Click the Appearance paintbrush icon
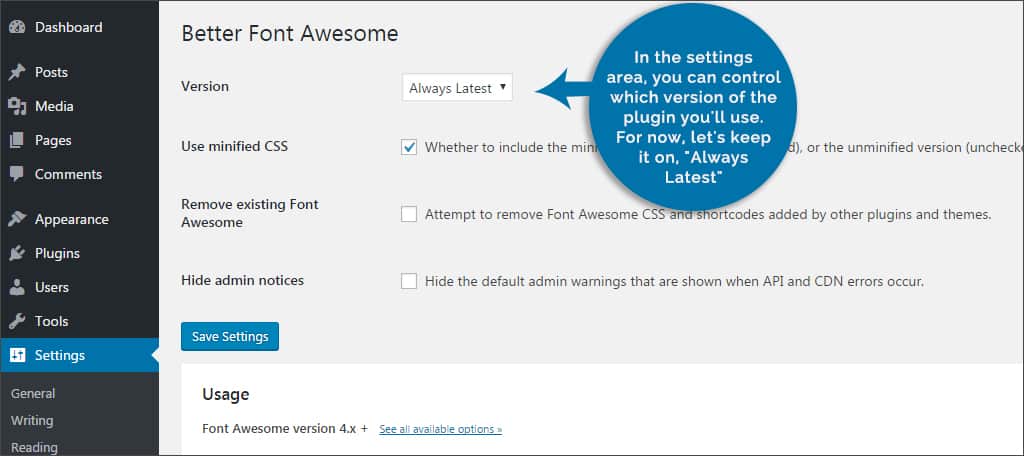 pos(17,220)
